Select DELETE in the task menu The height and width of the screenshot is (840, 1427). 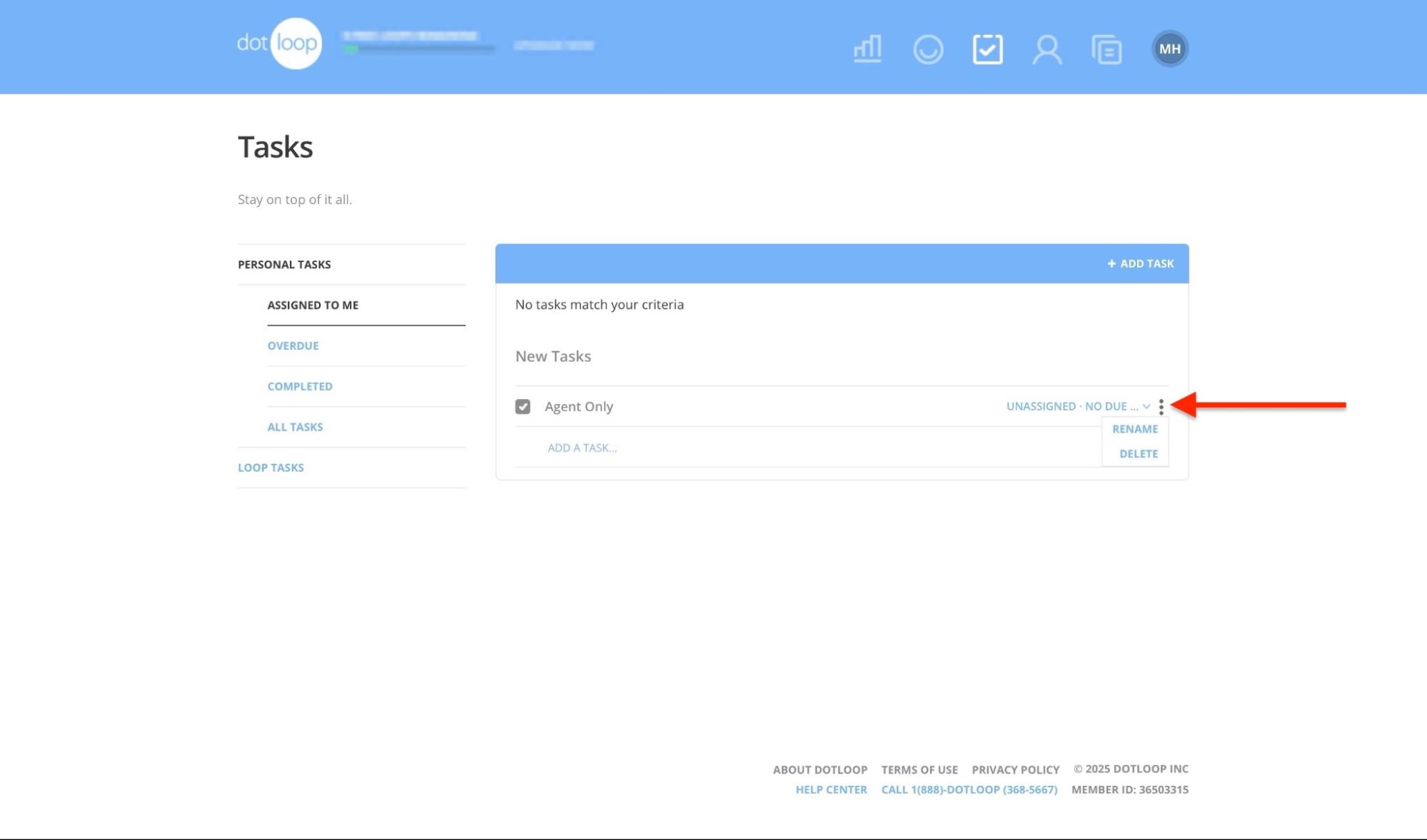point(1139,453)
